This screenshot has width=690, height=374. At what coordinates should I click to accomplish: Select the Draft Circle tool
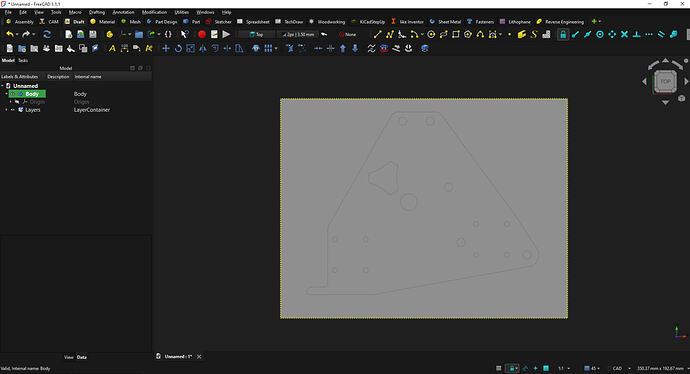click(x=431, y=34)
